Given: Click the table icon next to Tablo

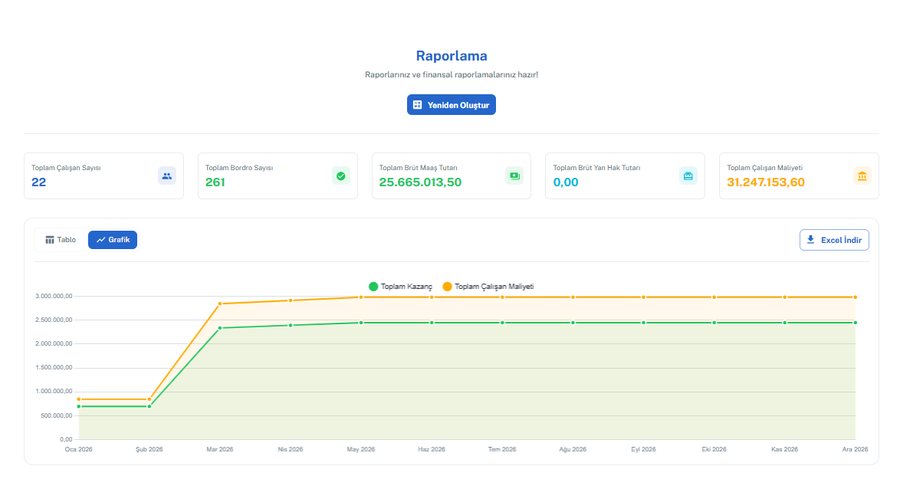Looking at the screenshot, I should [50, 240].
